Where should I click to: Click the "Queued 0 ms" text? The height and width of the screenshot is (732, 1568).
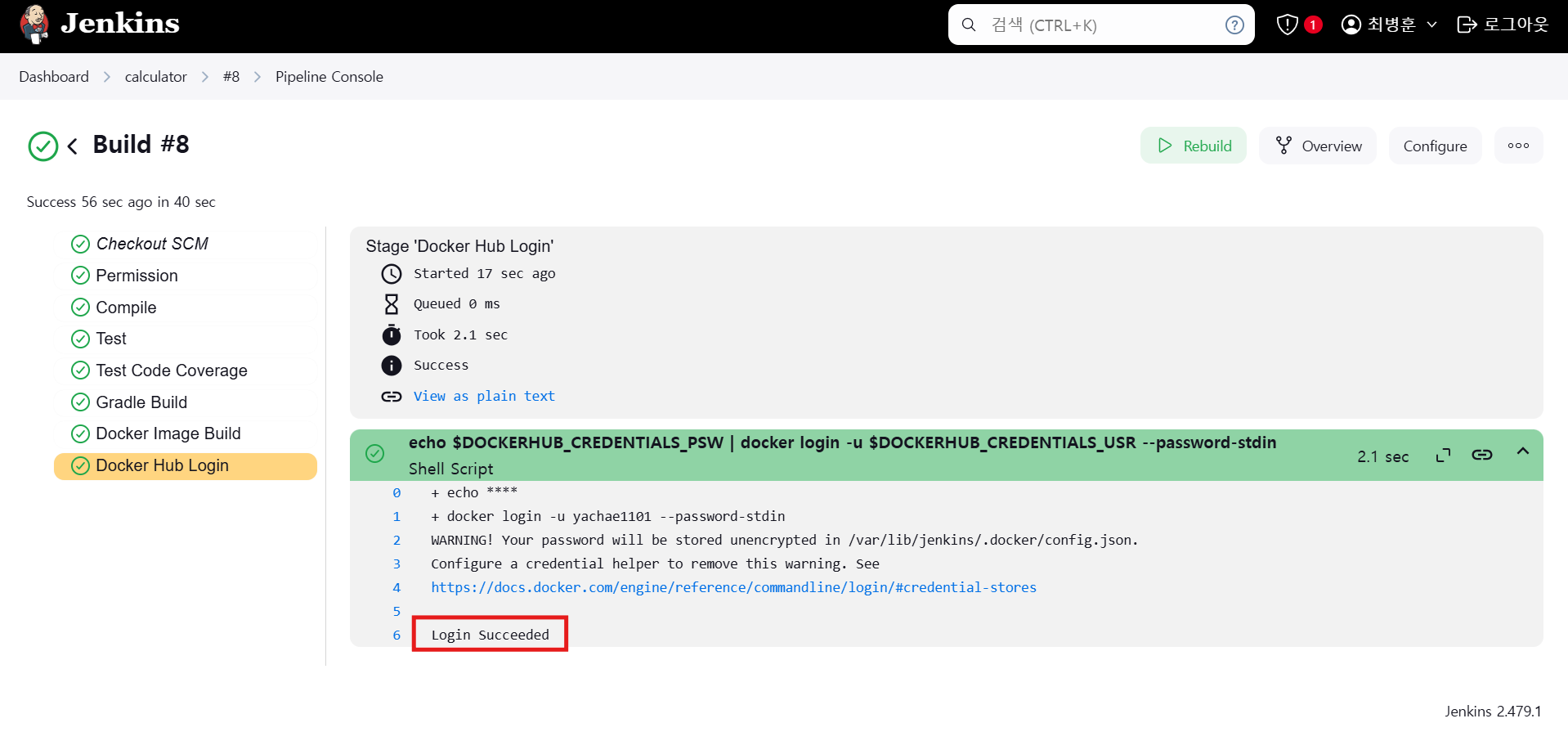(x=456, y=303)
